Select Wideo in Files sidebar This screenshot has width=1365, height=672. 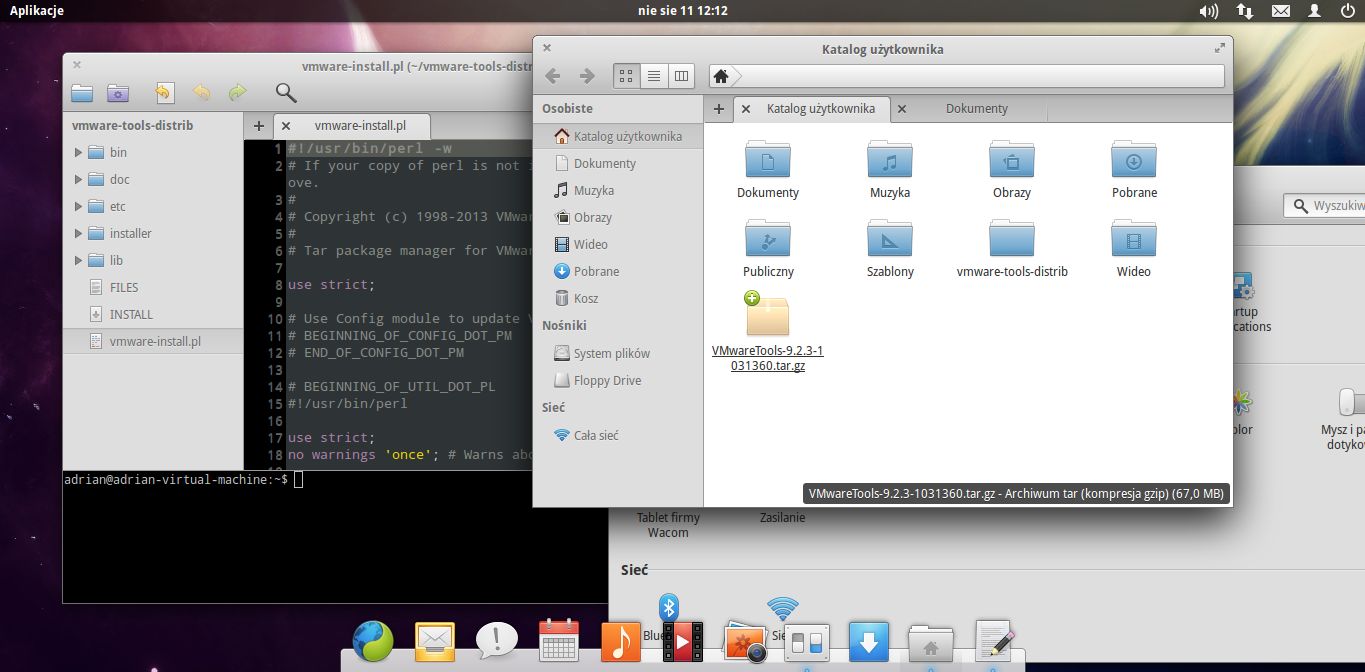point(618,244)
